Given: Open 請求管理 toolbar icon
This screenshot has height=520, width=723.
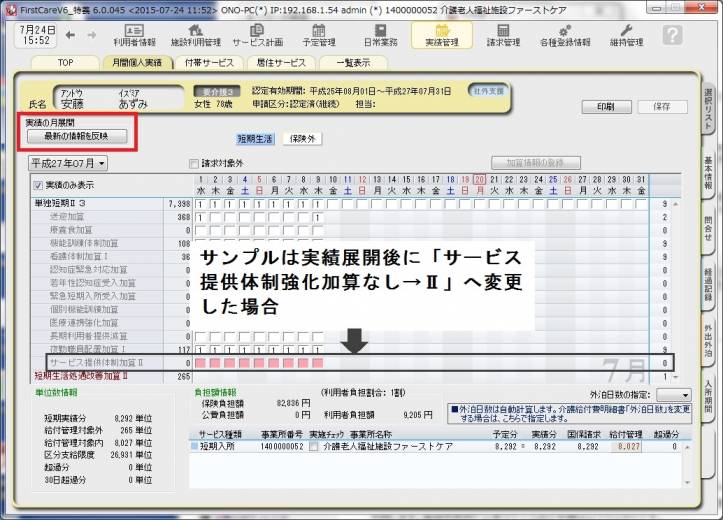Looking at the screenshot, I should pos(503,36).
